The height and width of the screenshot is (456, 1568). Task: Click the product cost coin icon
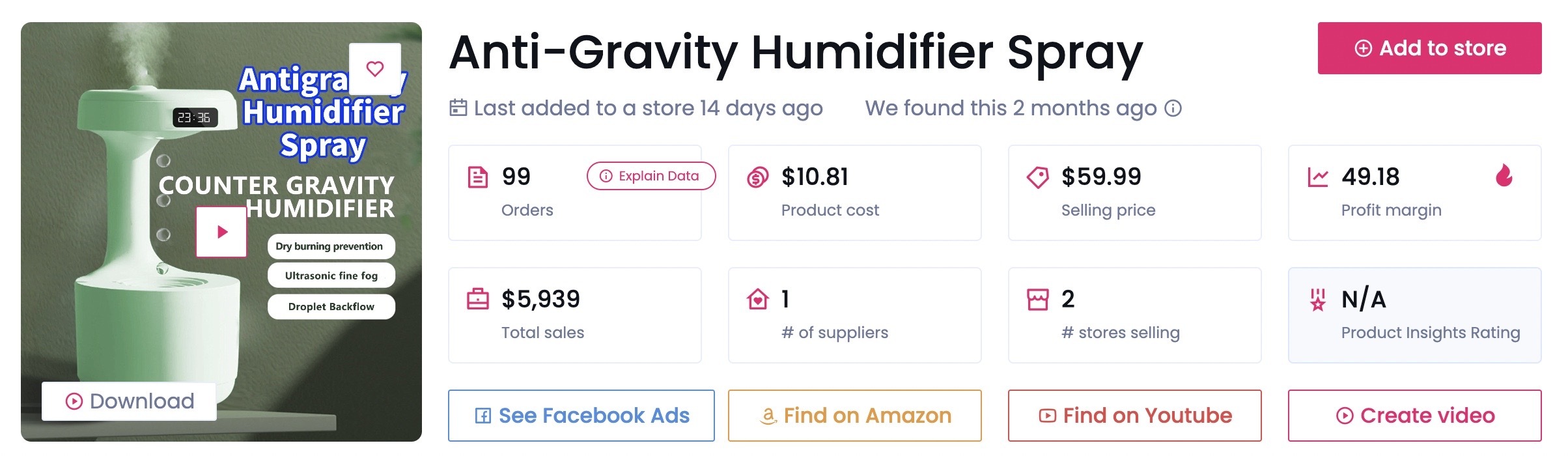(757, 177)
